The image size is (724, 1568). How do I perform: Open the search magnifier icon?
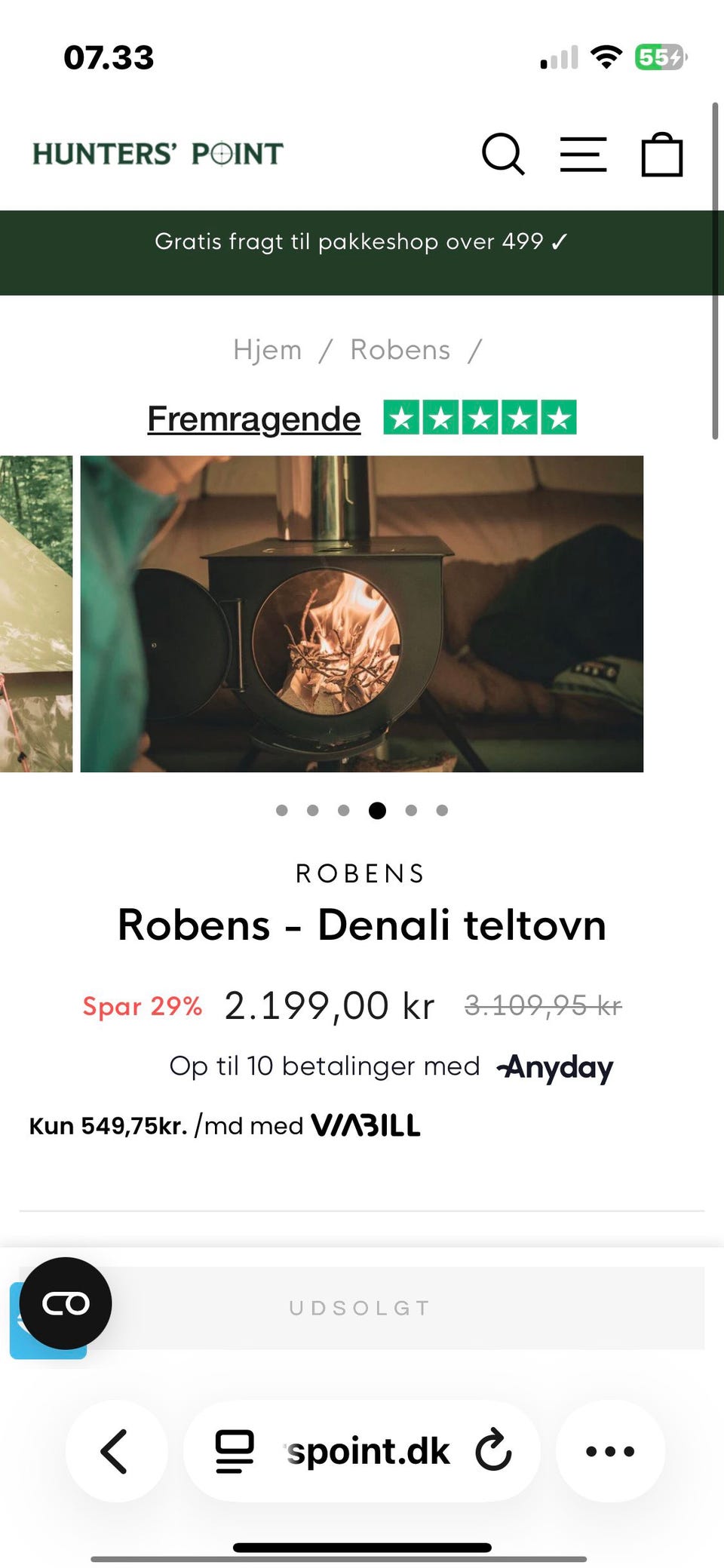(503, 155)
